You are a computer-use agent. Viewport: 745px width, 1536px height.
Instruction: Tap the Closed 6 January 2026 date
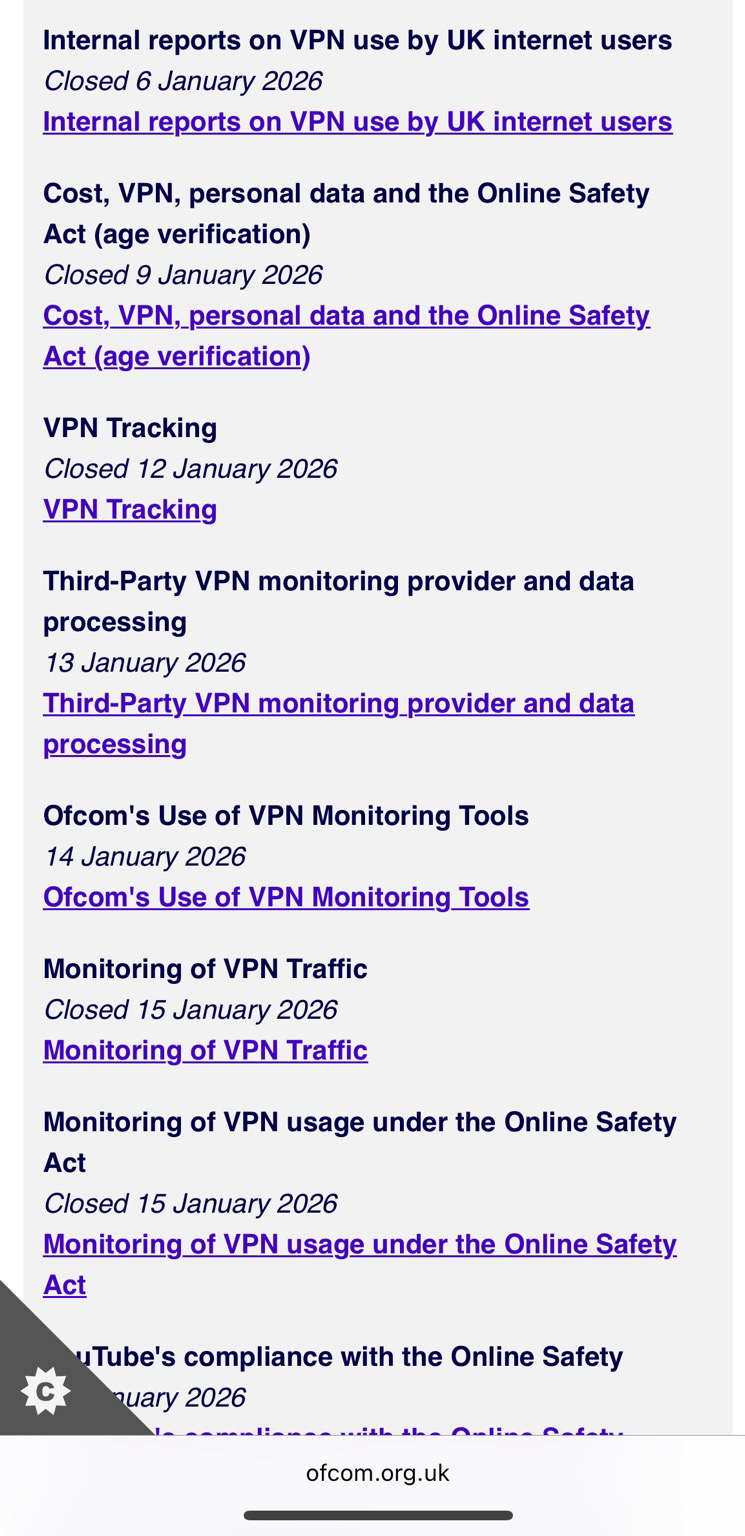(182, 81)
